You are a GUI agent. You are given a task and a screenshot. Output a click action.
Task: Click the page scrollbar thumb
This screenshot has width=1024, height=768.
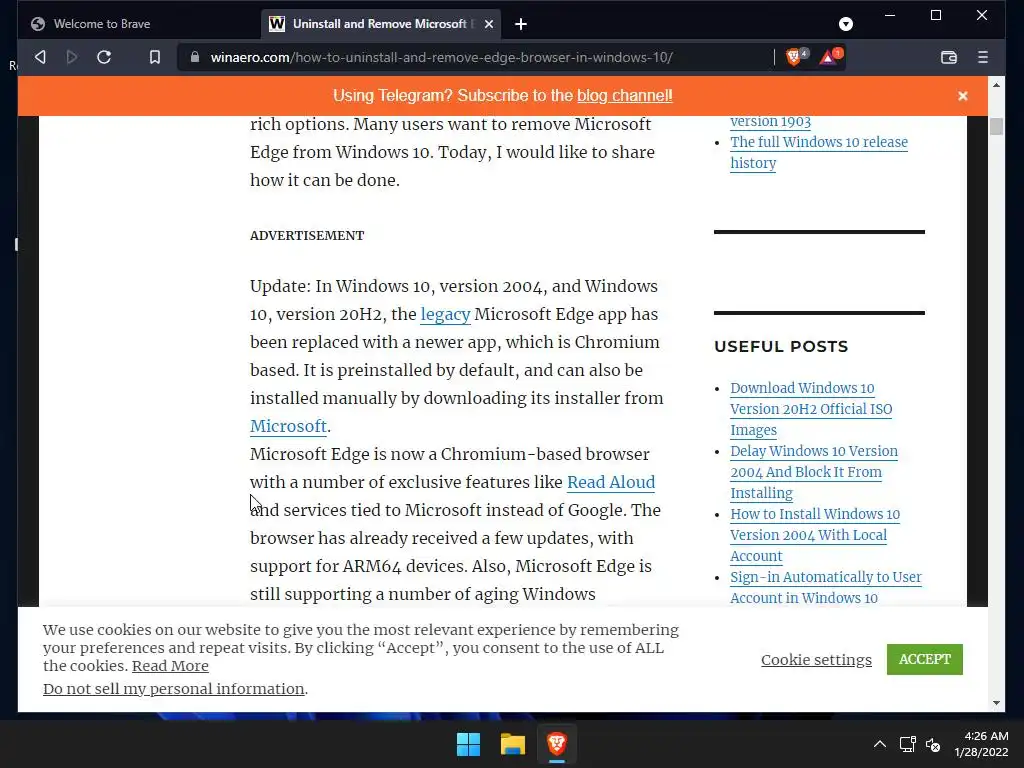click(x=996, y=126)
